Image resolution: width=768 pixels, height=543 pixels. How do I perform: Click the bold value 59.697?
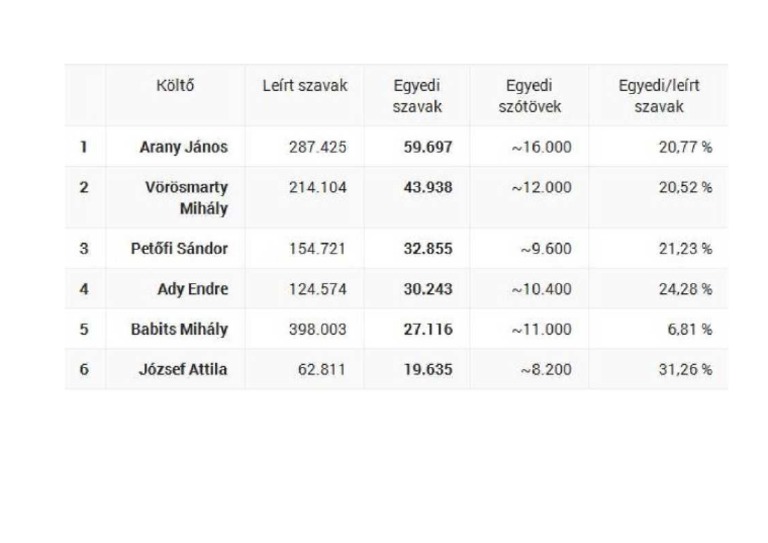click(x=428, y=147)
